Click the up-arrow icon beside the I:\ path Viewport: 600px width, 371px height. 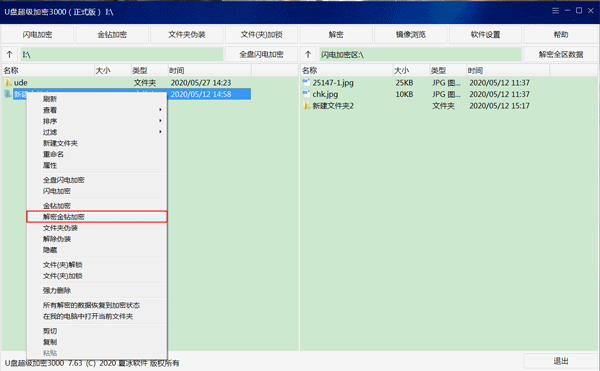coord(10,54)
